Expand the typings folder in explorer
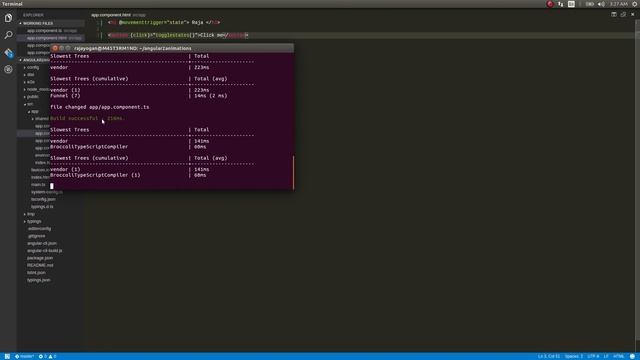The image size is (640, 360). point(34,221)
